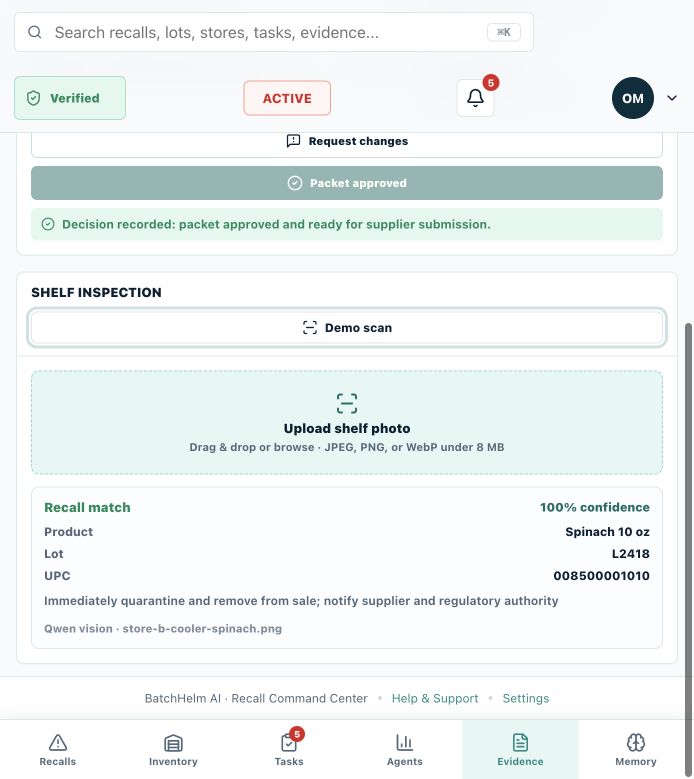
Task: Click the Verified status badge
Action: pyautogui.click(x=70, y=98)
